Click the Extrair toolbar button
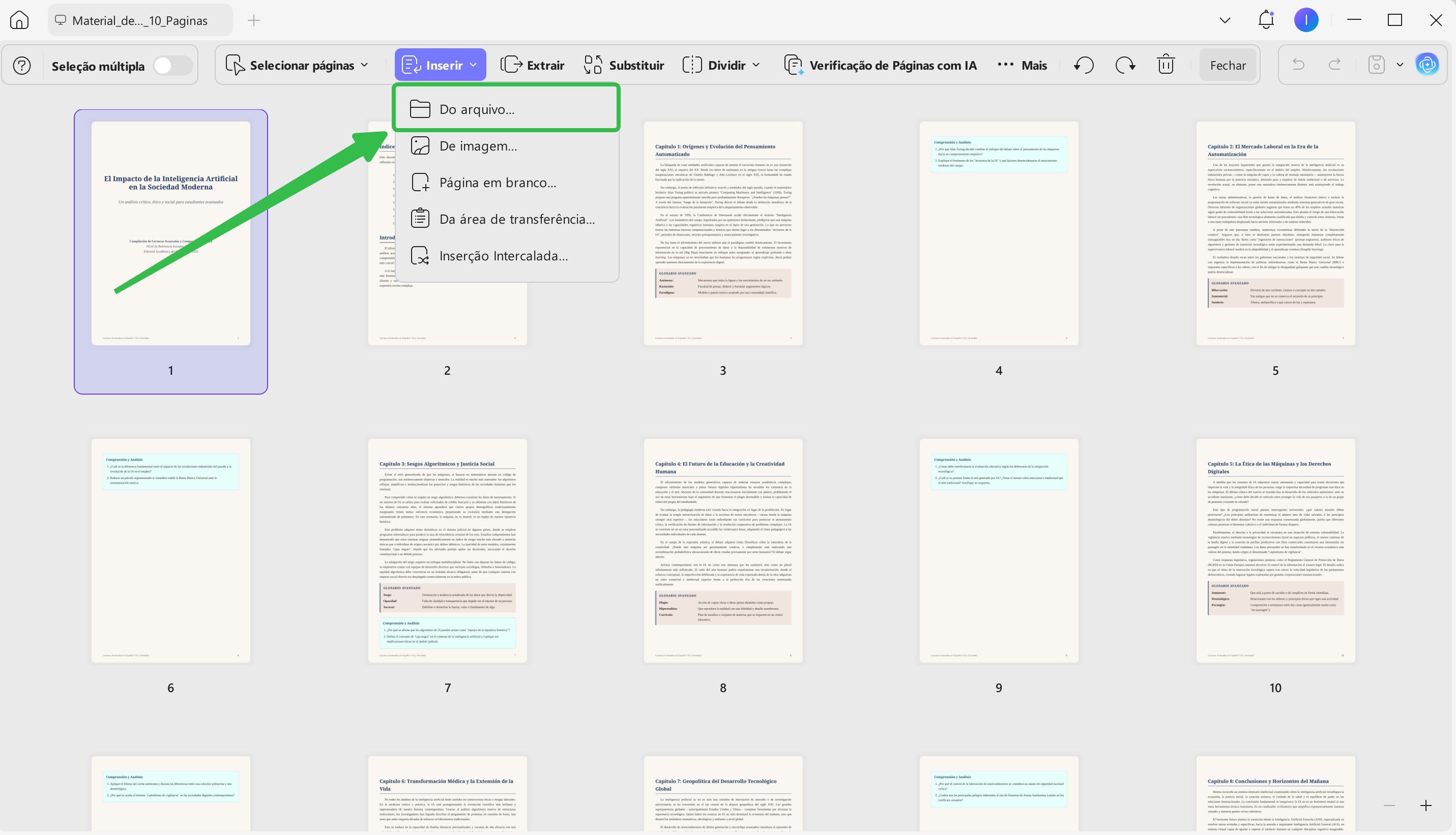The height and width of the screenshot is (835, 1456). (x=532, y=65)
